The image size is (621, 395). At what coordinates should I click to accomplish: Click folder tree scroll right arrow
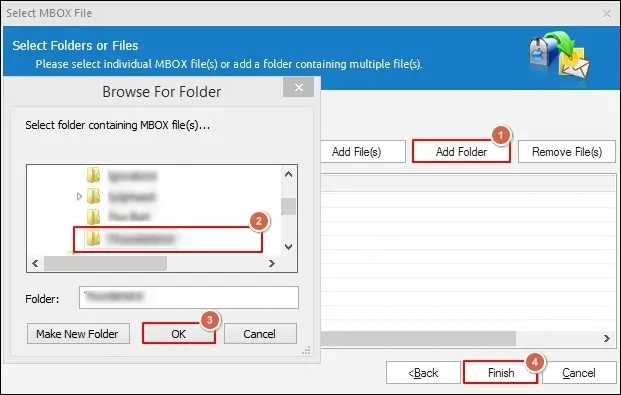[x=272, y=263]
